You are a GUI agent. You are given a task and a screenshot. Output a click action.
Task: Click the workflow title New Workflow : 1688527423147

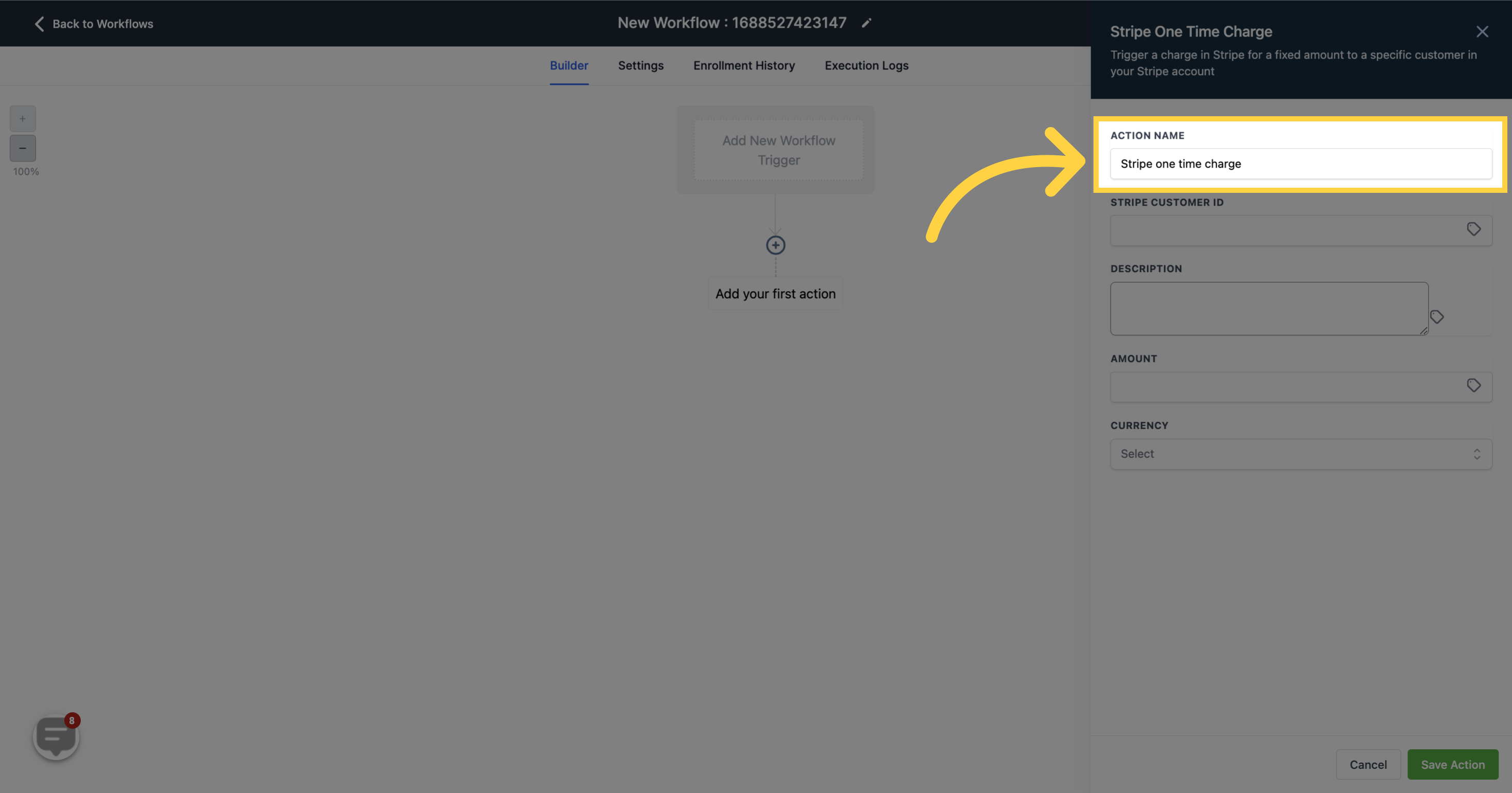click(732, 23)
